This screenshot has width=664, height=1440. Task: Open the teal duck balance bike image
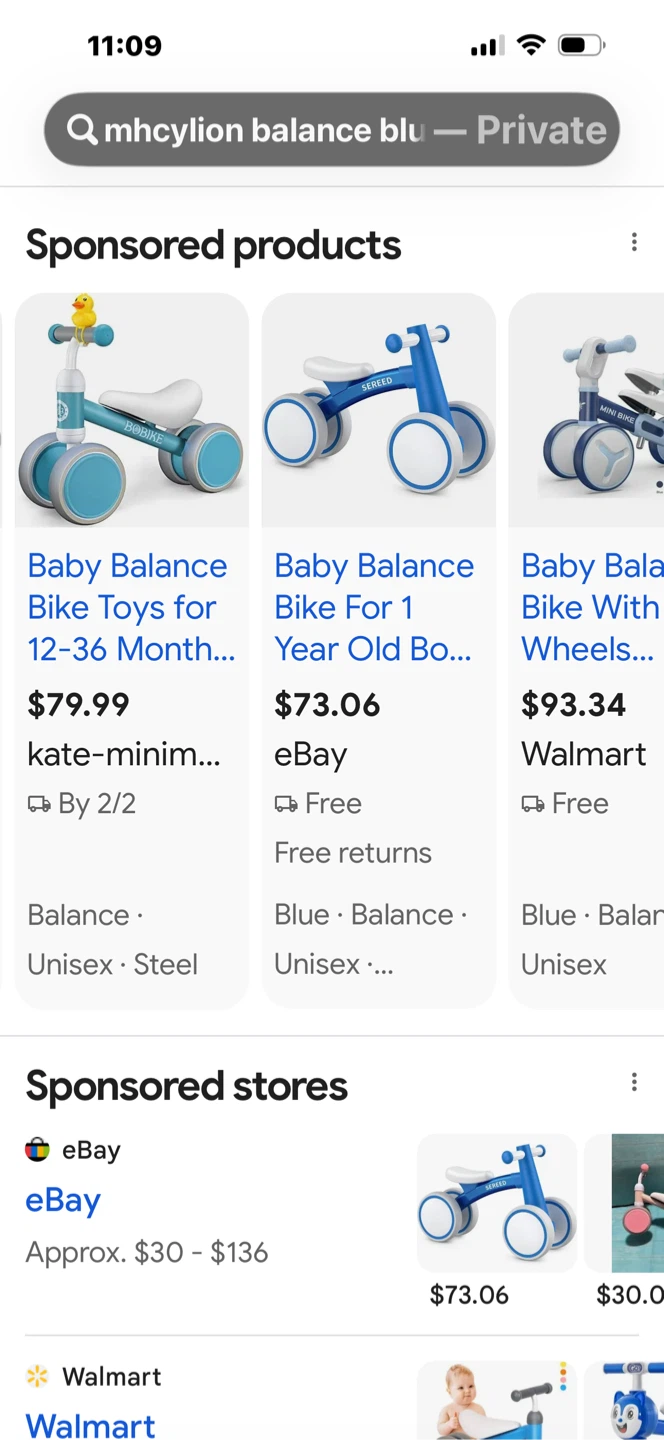tap(131, 410)
